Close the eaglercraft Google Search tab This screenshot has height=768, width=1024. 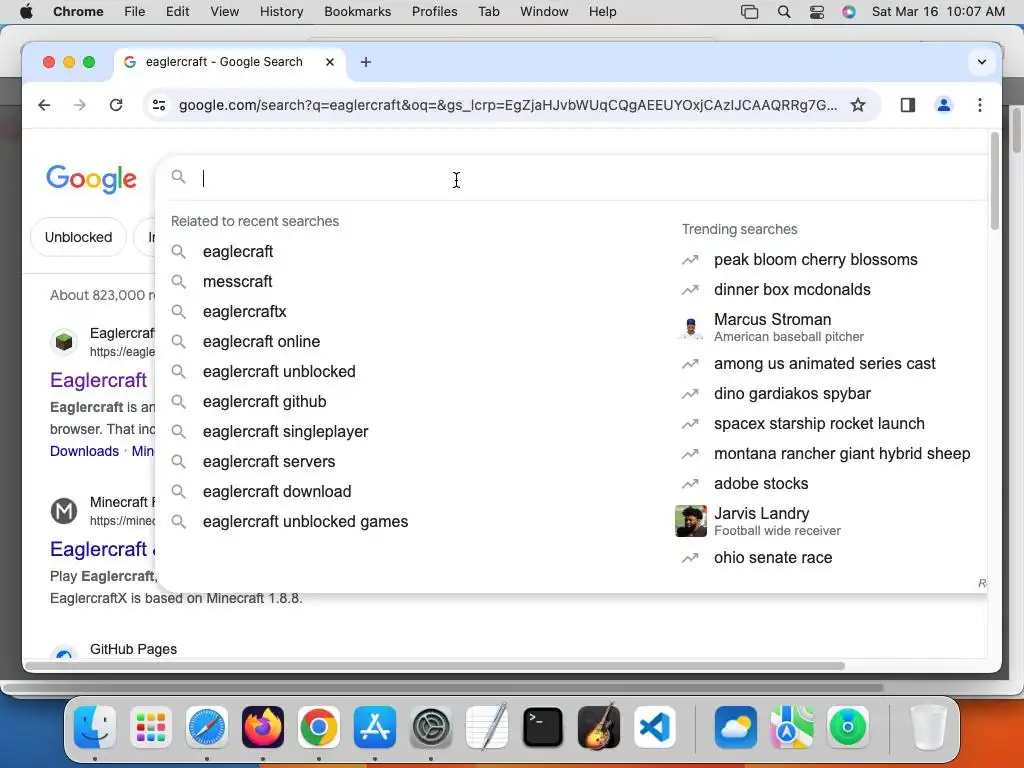tap(330, 62)
